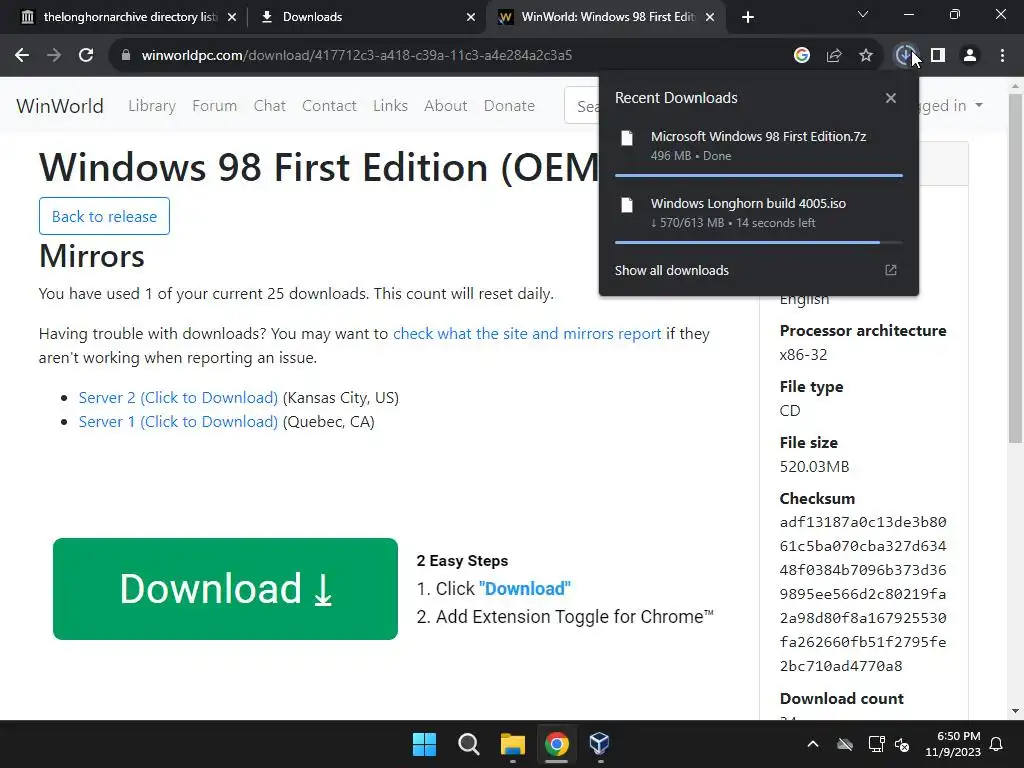Screen dimensions: 1024x768
Task: Click the Chrome taskbar icon
Action: click(x=556, y=744)
